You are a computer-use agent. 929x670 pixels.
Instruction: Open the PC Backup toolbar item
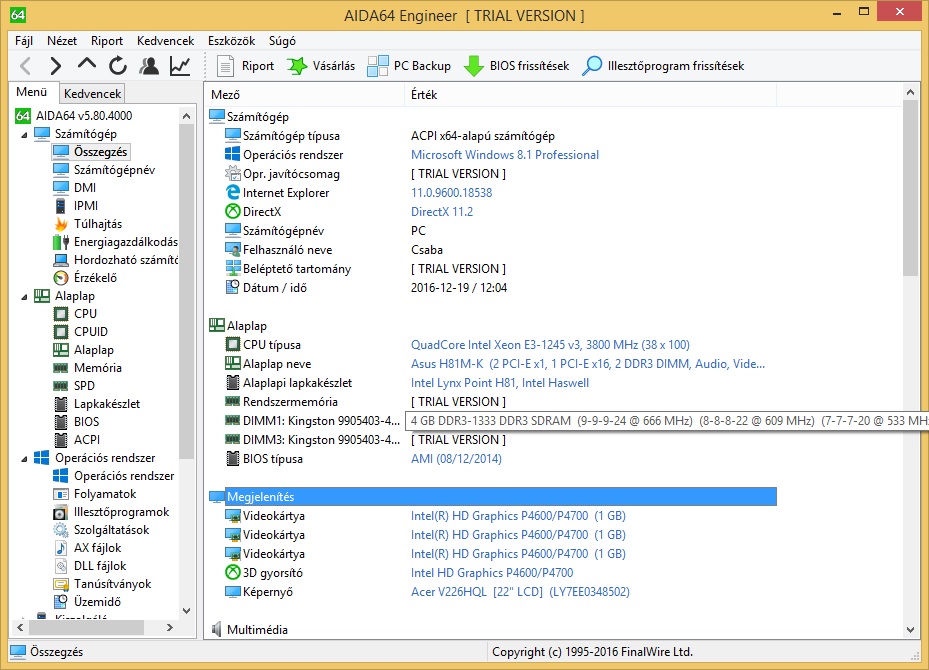coord(409,66)
